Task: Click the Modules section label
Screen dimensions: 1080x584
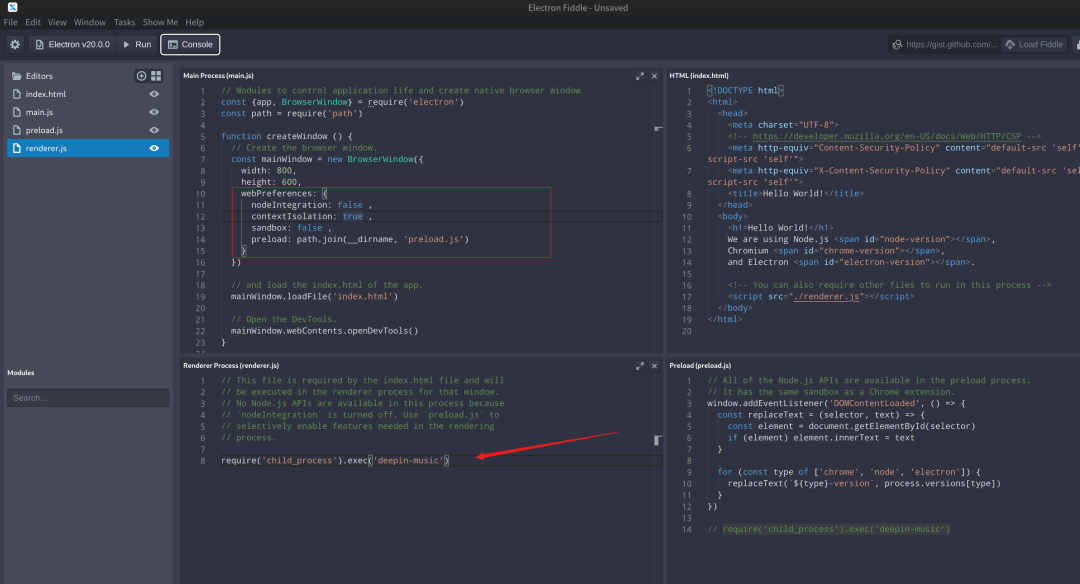Action: [x=21, y=373]
